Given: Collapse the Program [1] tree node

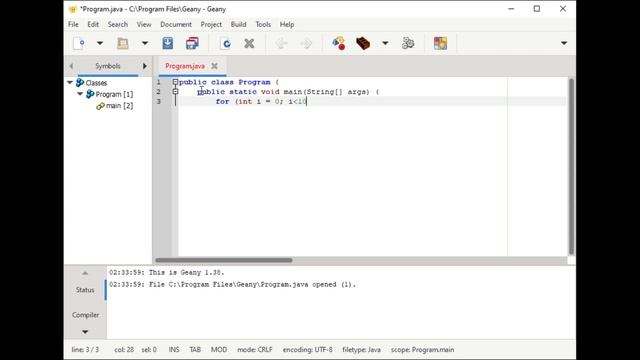Looking at the screenshot, I should (80, 94).
